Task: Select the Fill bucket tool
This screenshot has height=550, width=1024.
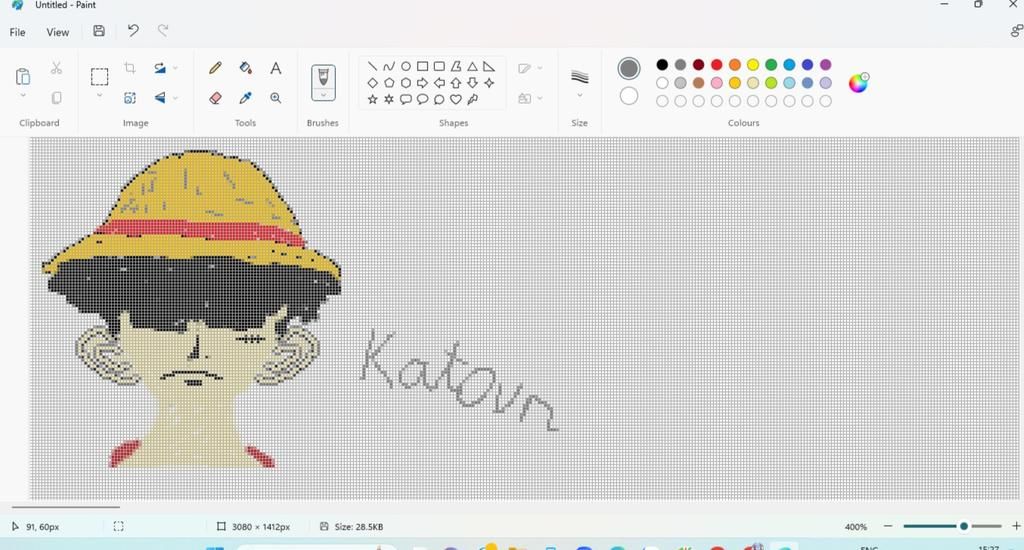Action: click(x=246, y=68)
